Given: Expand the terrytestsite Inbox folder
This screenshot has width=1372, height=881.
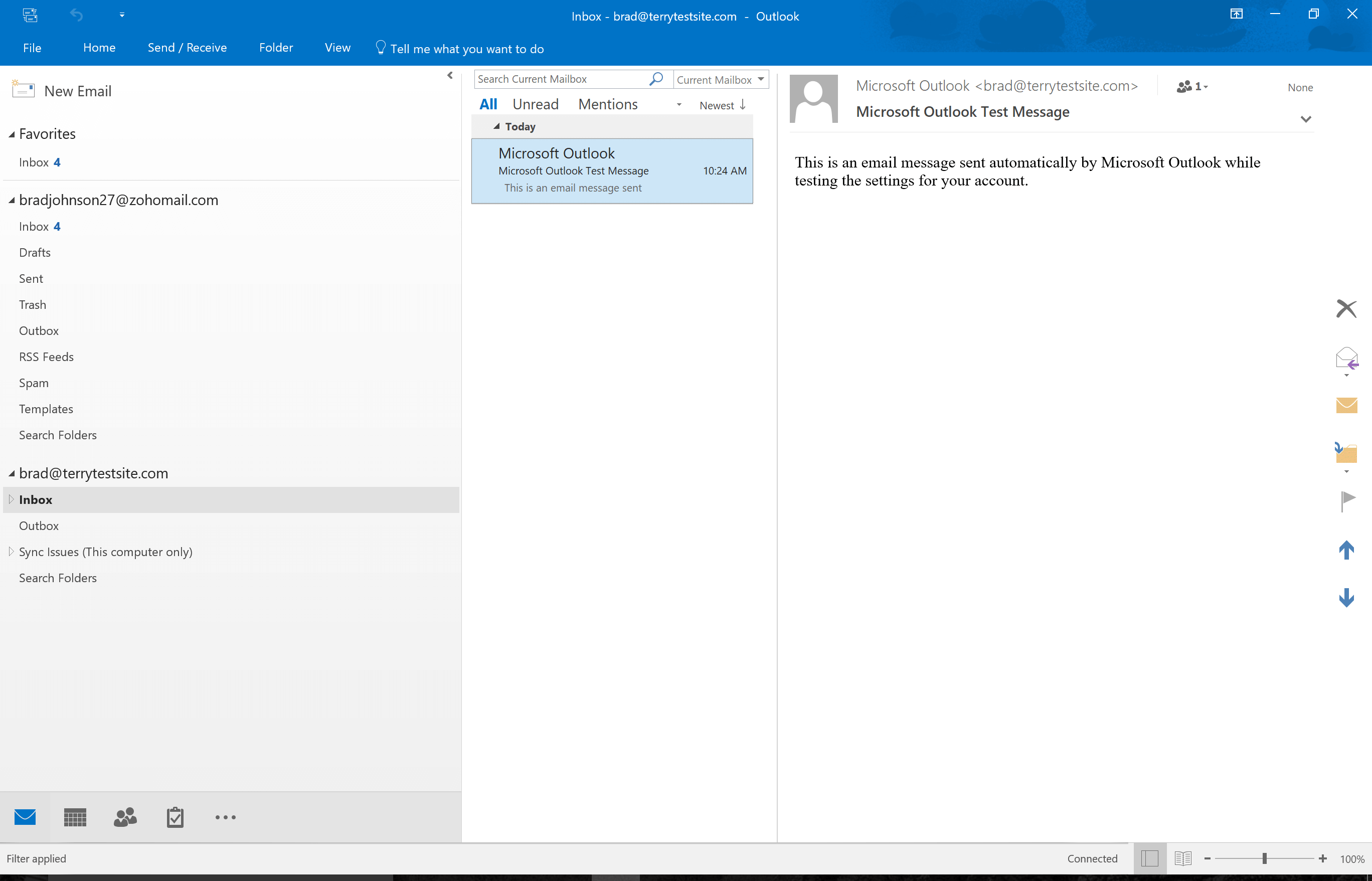Looking at the screenshot, I should [11, 499].
